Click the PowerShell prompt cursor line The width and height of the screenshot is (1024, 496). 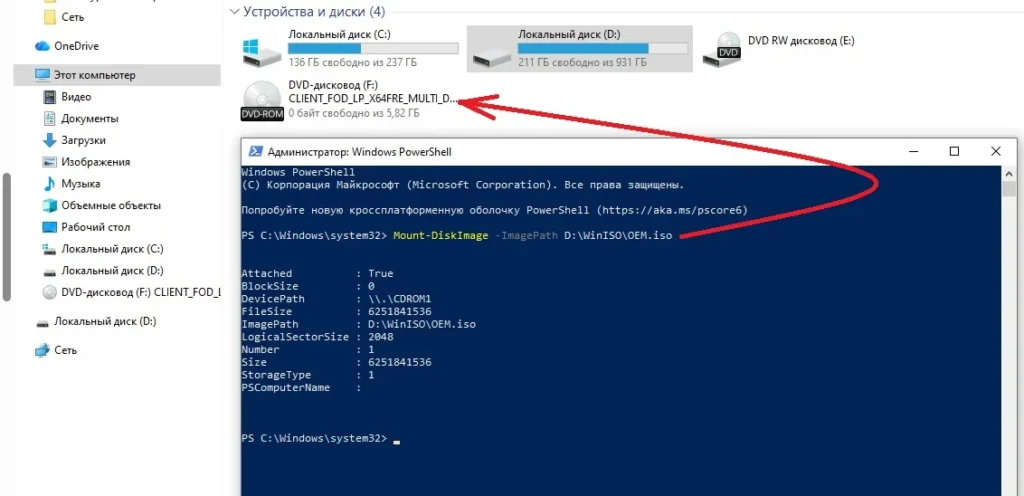click(x=320, y=438)
